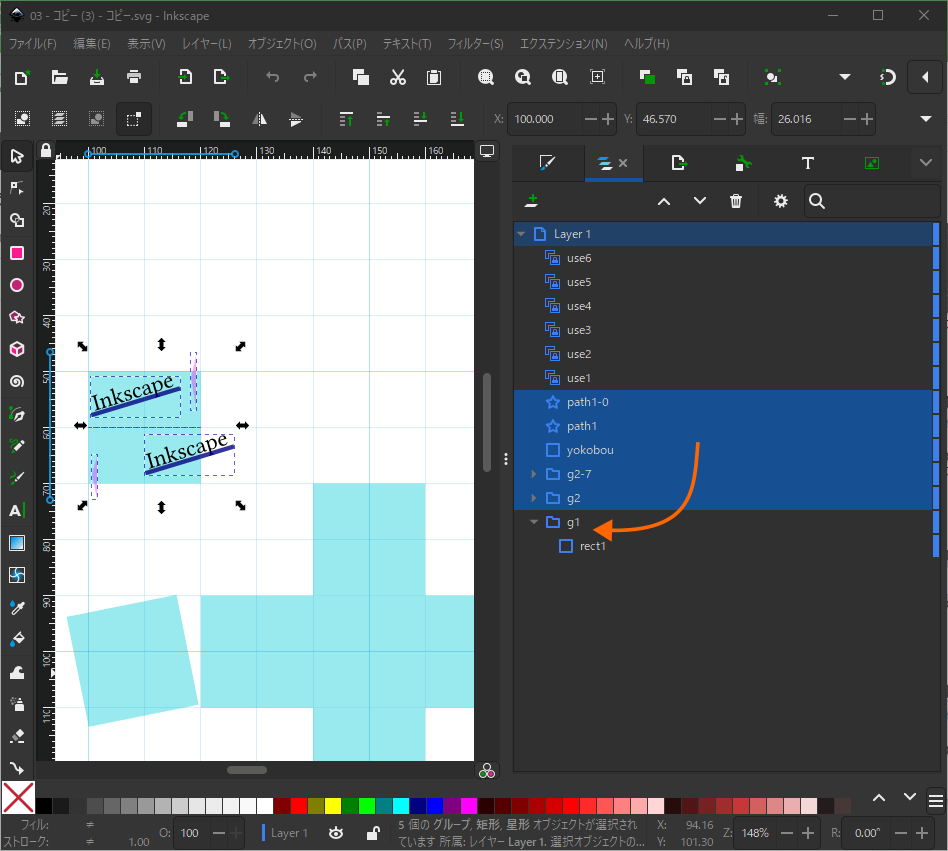This screenshot has height=851, width=948.
Task: Select the Spray tool
Action: 17,704
